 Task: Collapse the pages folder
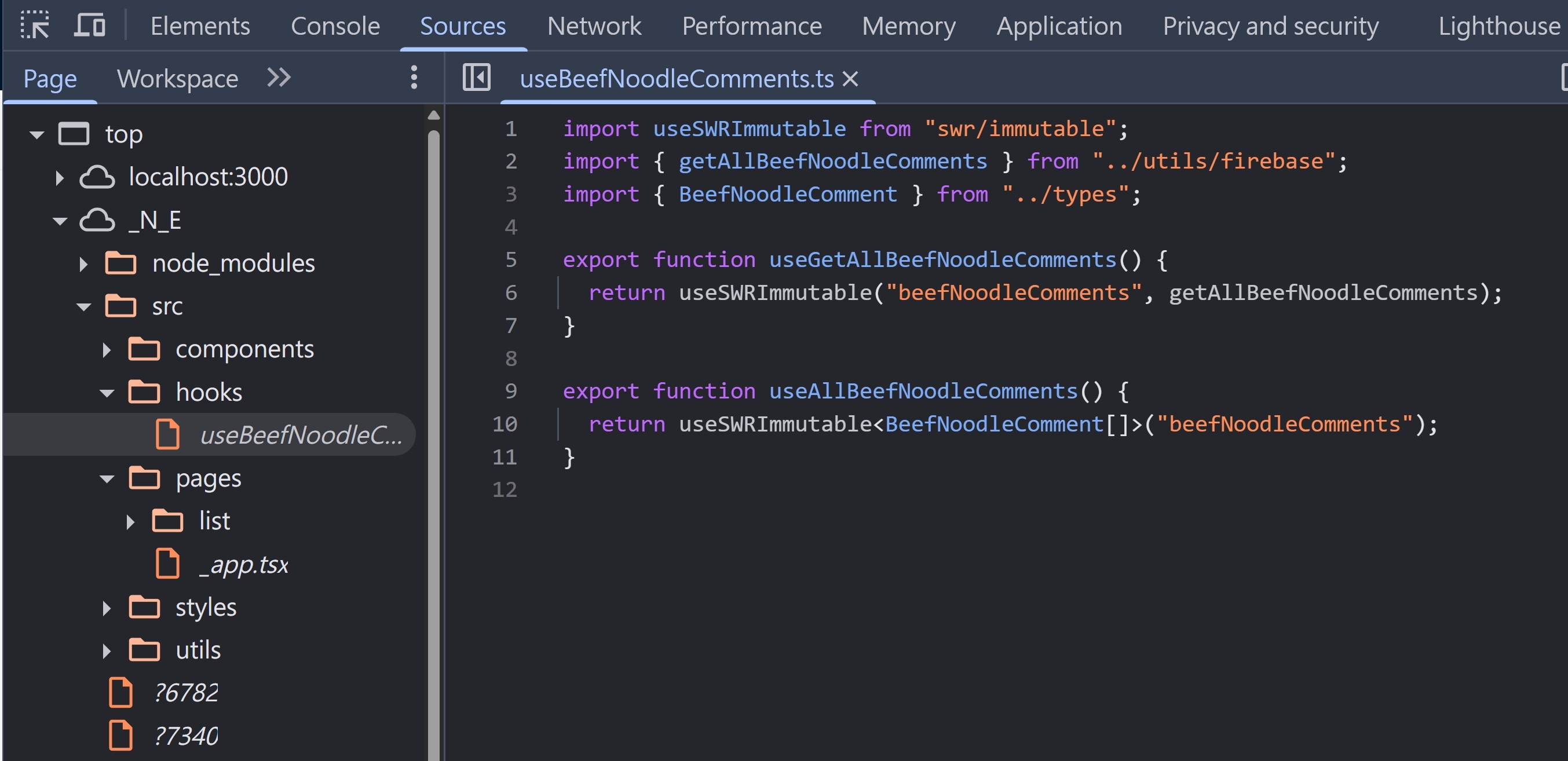click(x=107, y=478)
